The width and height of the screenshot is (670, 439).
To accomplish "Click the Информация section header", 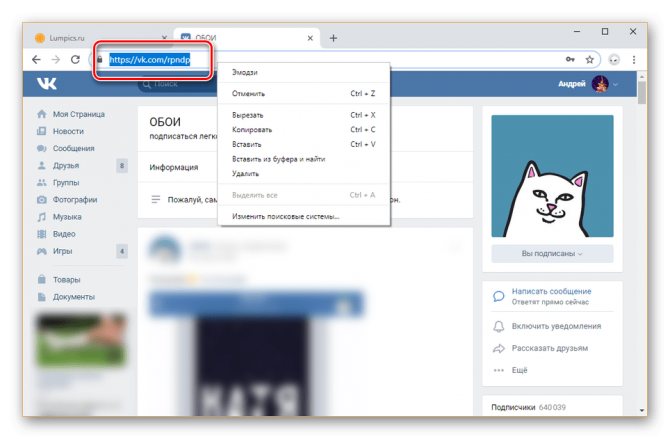I will click(174, 167).
